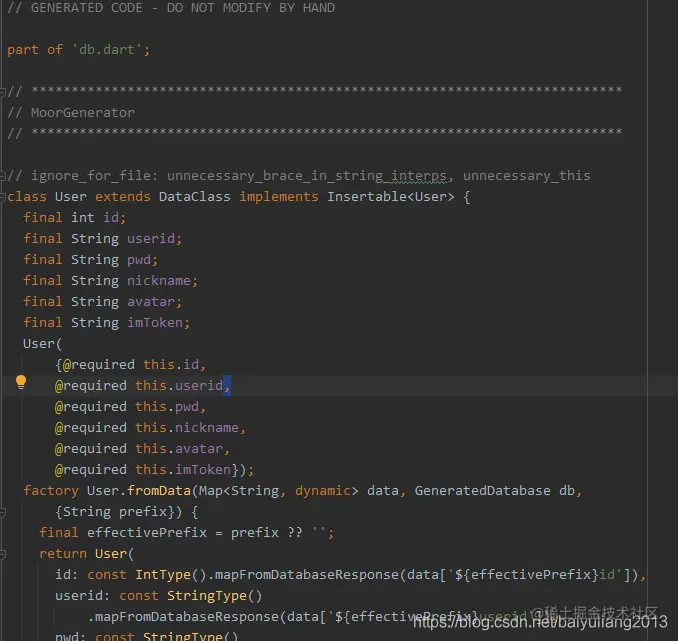Viewport: 678px width, 641px height.
Task: Click the 'implements' keyword
Action: pos(279,197)
